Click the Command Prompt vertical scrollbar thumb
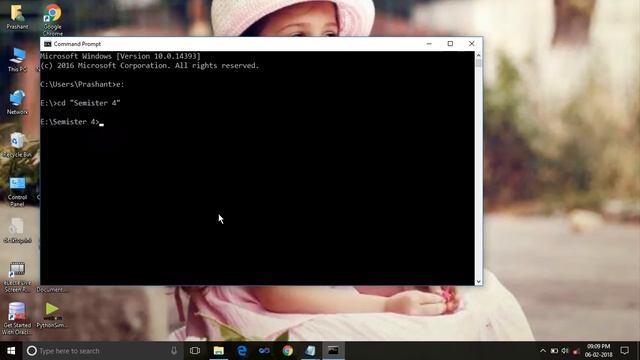Image resolution: width=640 pixels, height=360 pixels. (478, 63)
